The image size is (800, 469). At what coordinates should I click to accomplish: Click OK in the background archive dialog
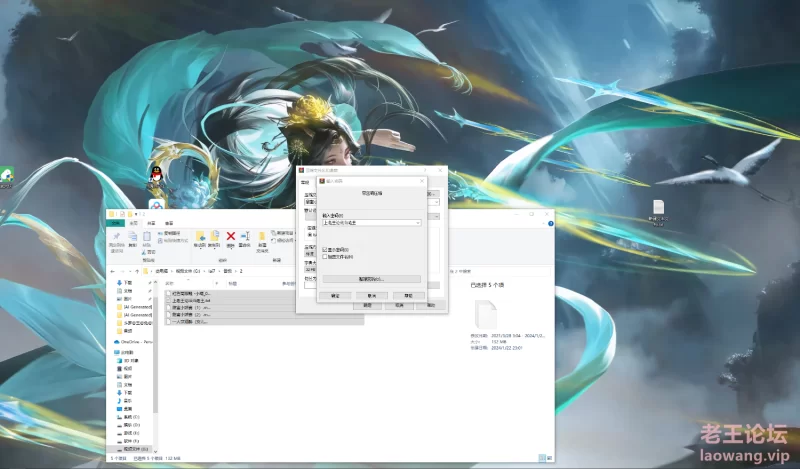pyautogui.click(x=367, y=305)
